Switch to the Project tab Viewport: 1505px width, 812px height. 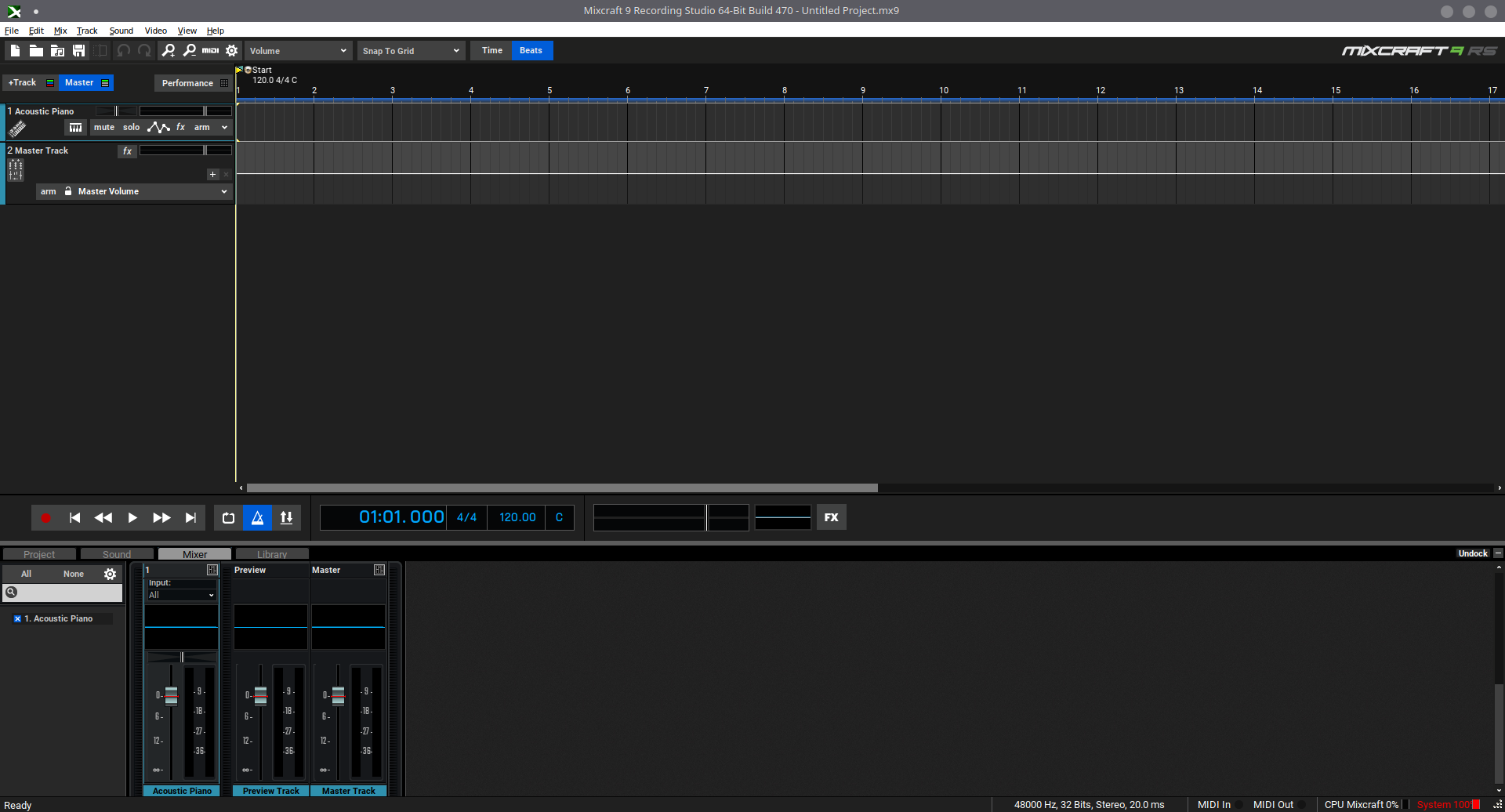pyautogui.click(x=39, y=554)
